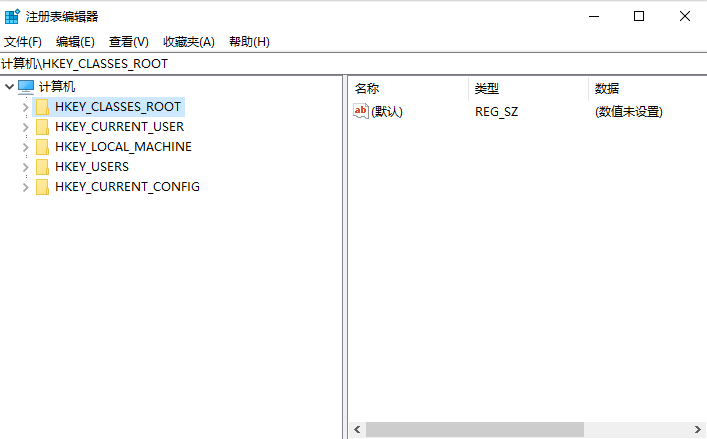Open the 帮助(H) menu
Image resolution: width=707 pixels, height=439 pixels.
[249, 42]
